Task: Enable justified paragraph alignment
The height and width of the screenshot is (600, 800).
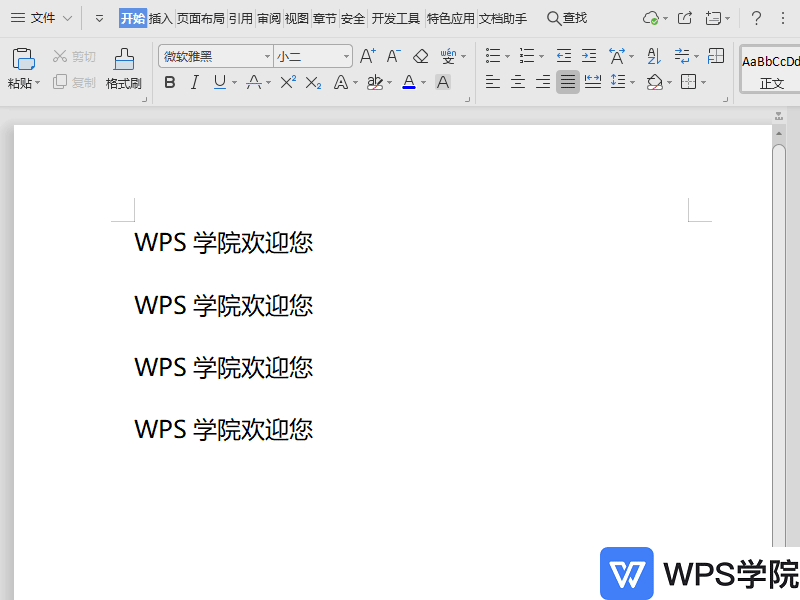Action: 566,82
